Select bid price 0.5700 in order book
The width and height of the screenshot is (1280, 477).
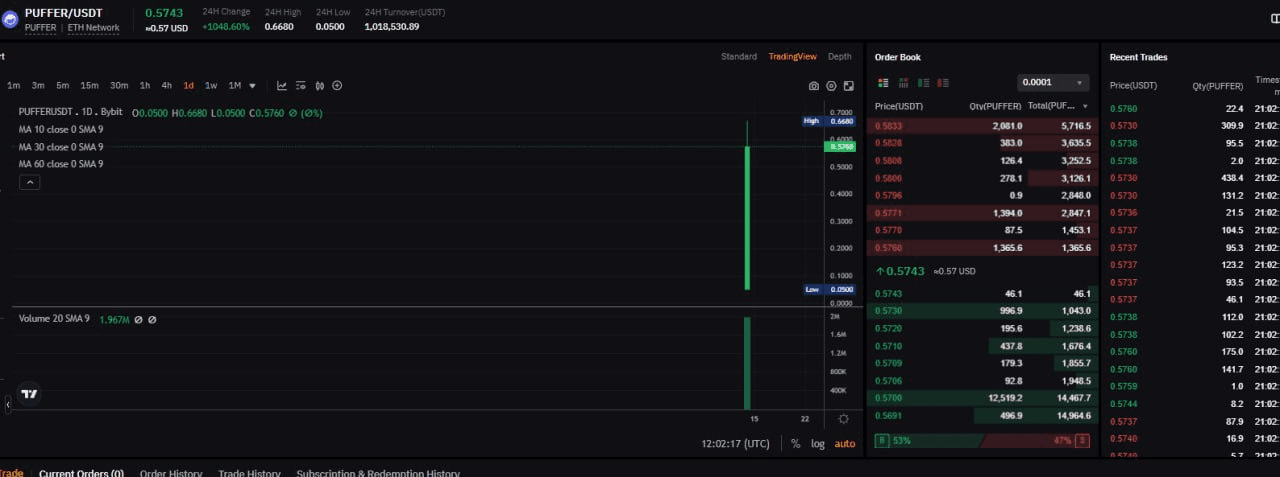pos(888,398)
